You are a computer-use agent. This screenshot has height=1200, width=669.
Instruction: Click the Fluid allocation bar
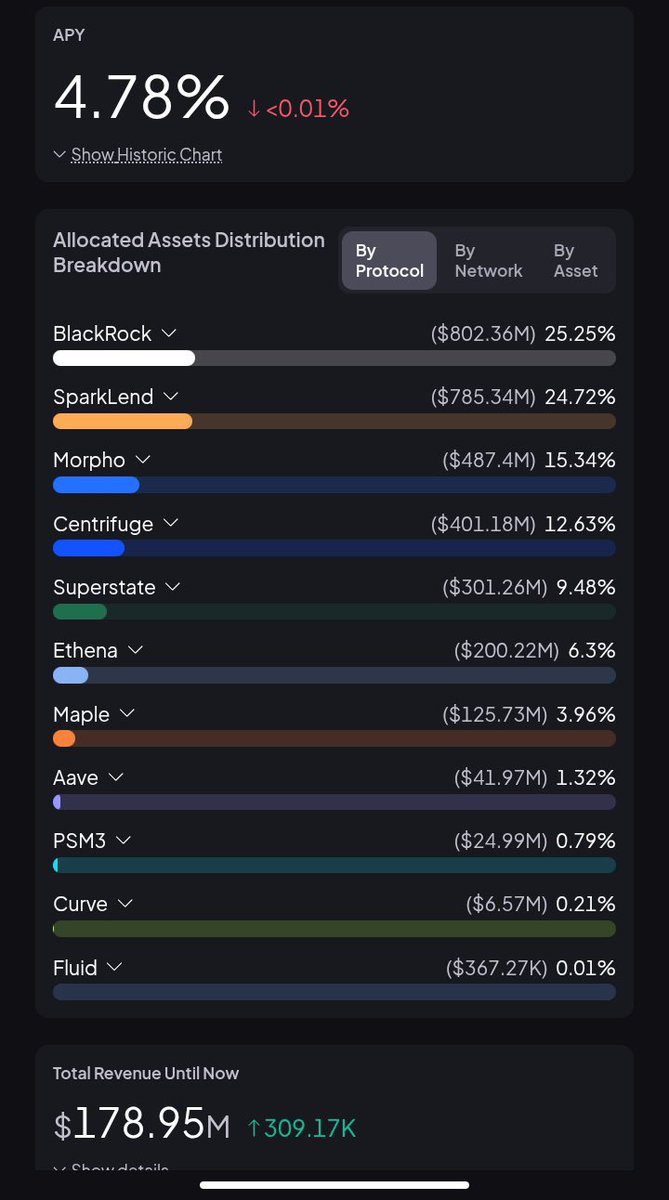tap(334, 992)
